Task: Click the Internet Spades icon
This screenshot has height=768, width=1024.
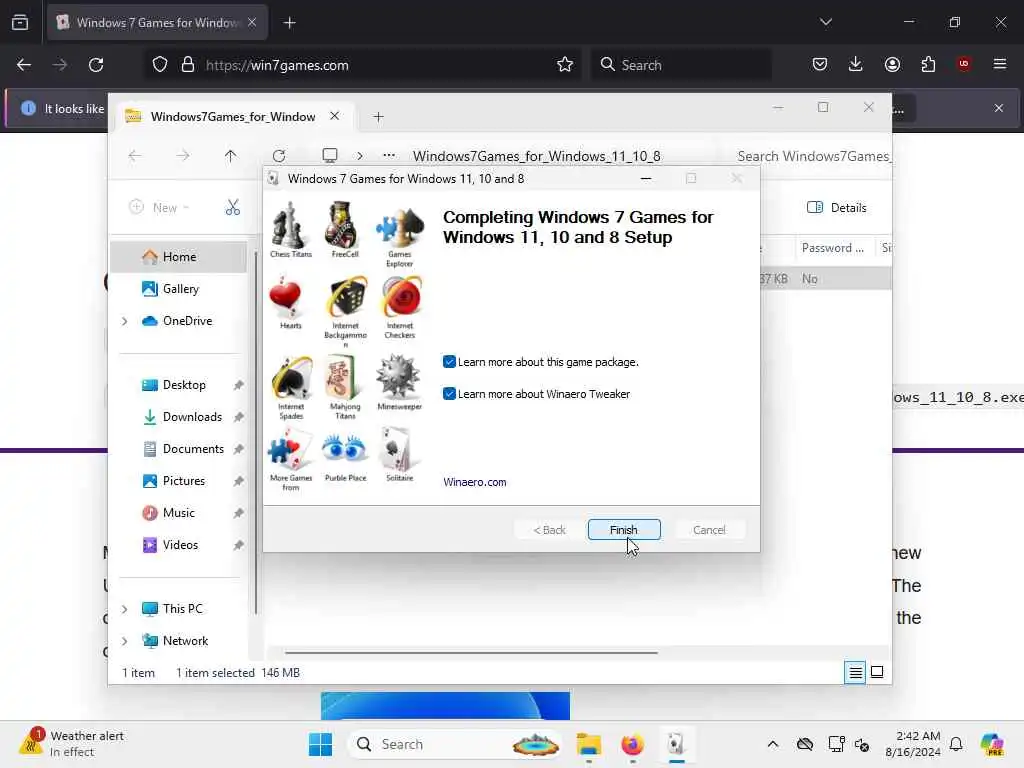Action: point(291,387)
